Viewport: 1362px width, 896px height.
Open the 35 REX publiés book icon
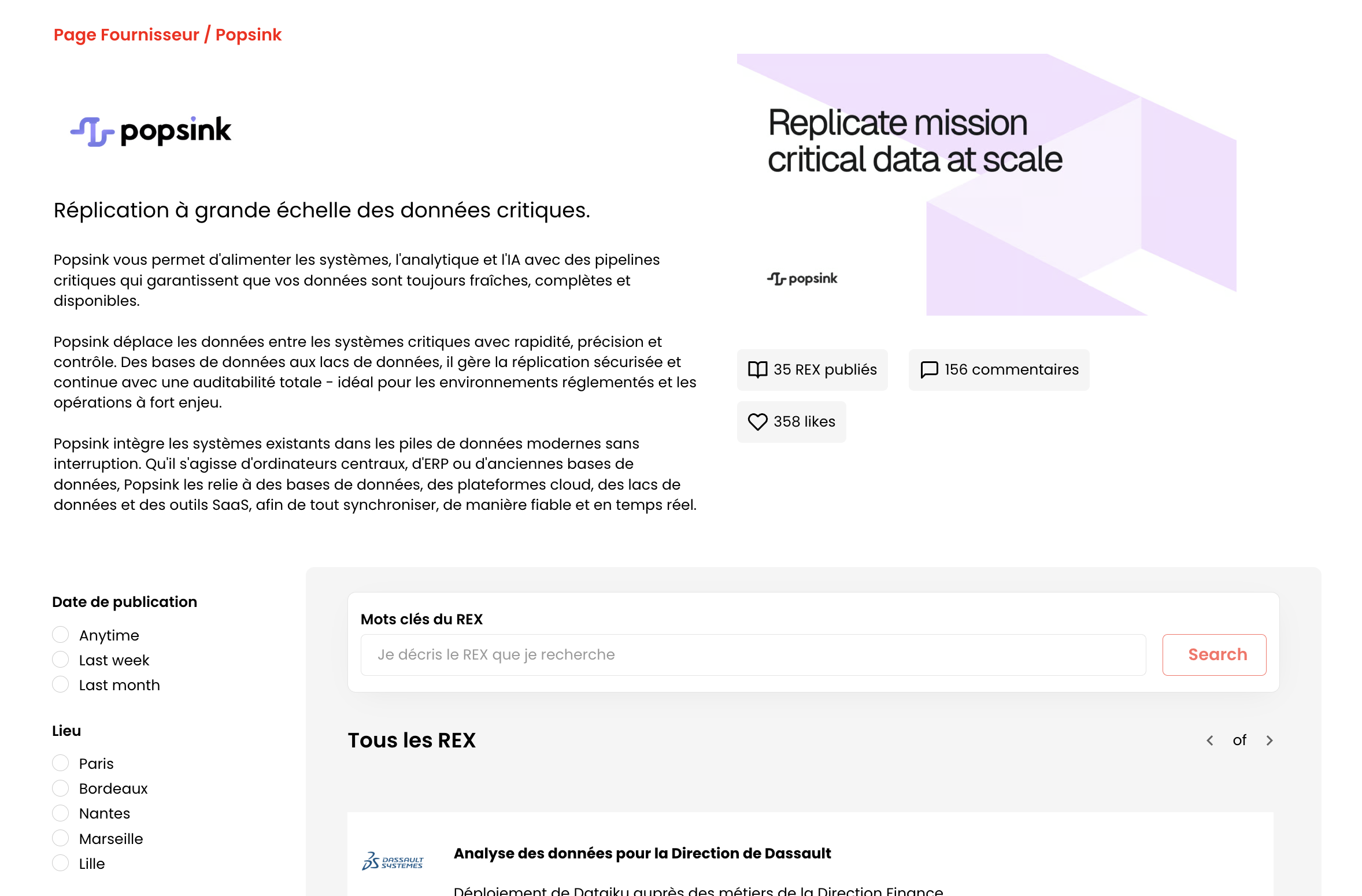(758, 370)
